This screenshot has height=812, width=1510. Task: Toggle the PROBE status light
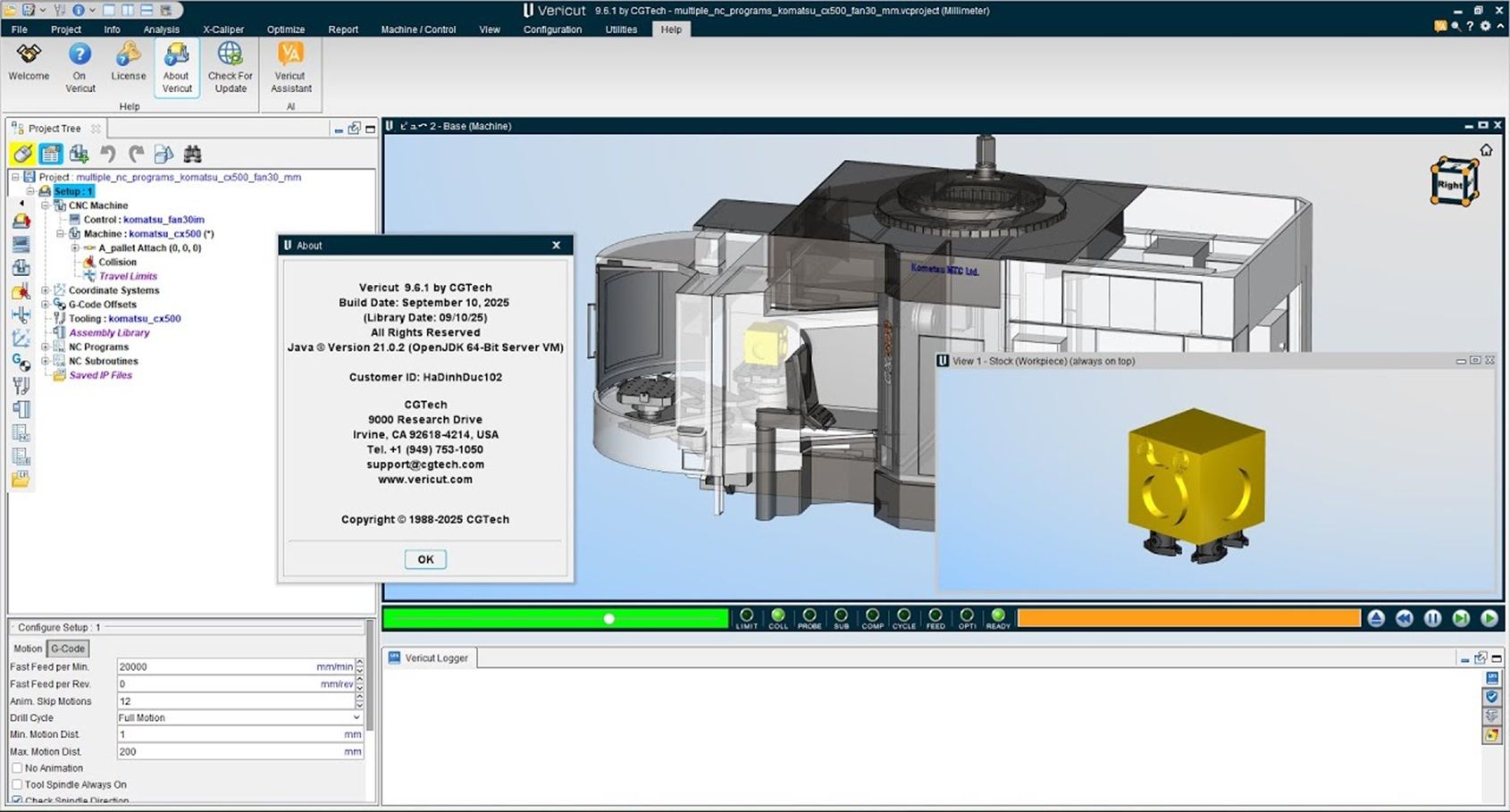click(810, 618)
